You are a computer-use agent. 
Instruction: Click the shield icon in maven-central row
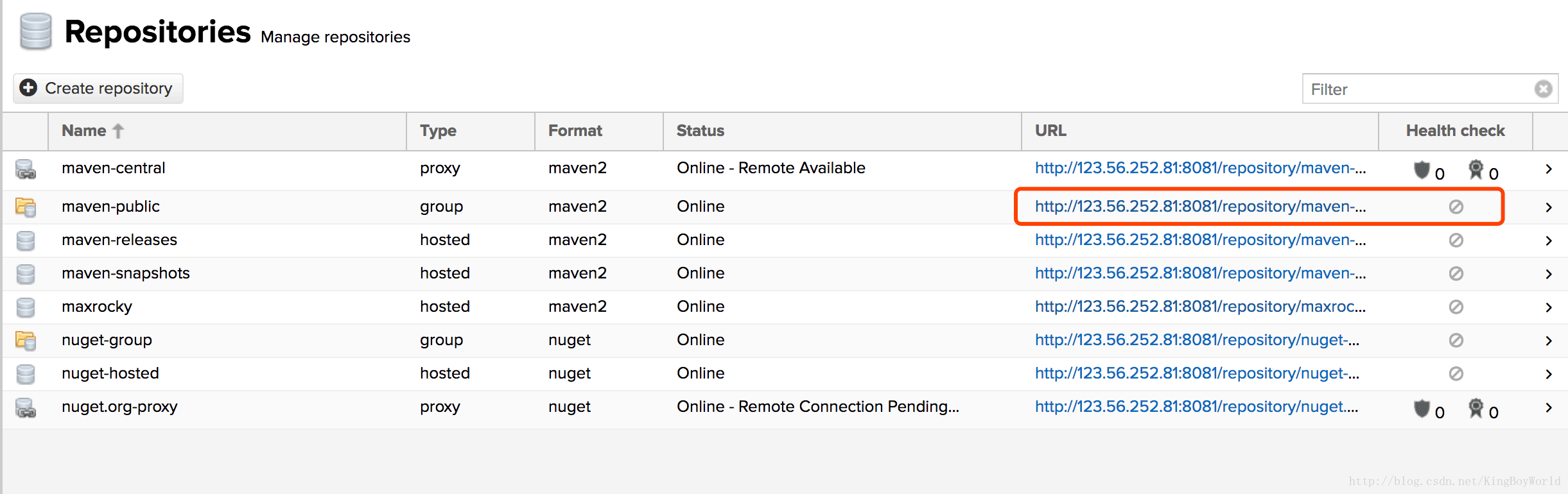(x=1422, y=170)
